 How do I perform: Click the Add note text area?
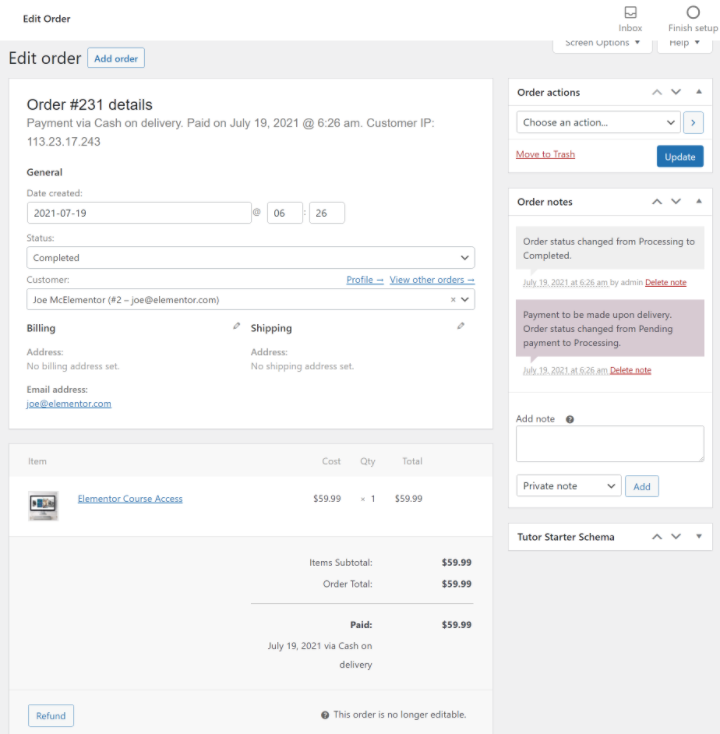point(610,444)
